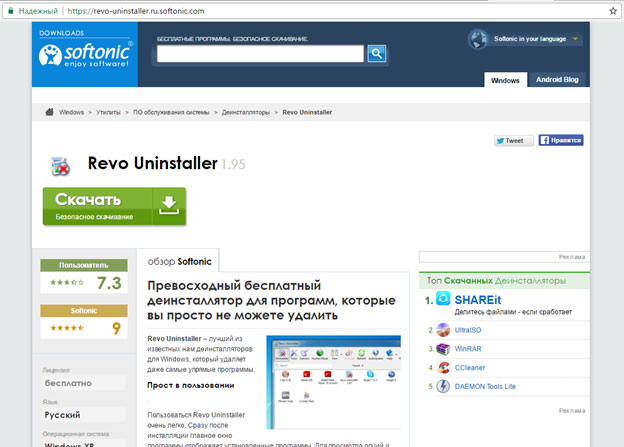Open UltraISO link
This screenshot has width=624, height=447.
click(x=468, y=330)
